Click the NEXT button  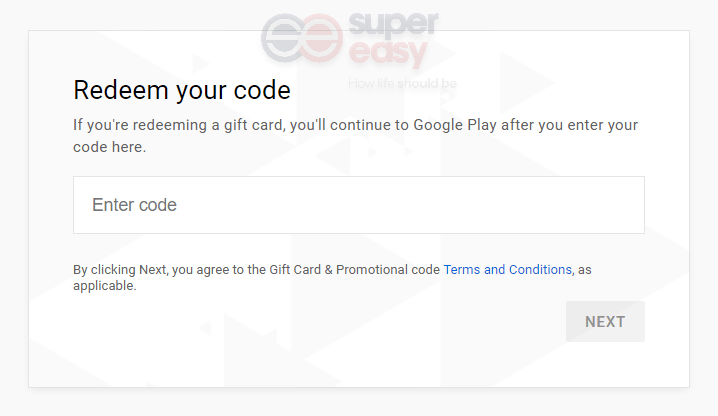[605, 322]
